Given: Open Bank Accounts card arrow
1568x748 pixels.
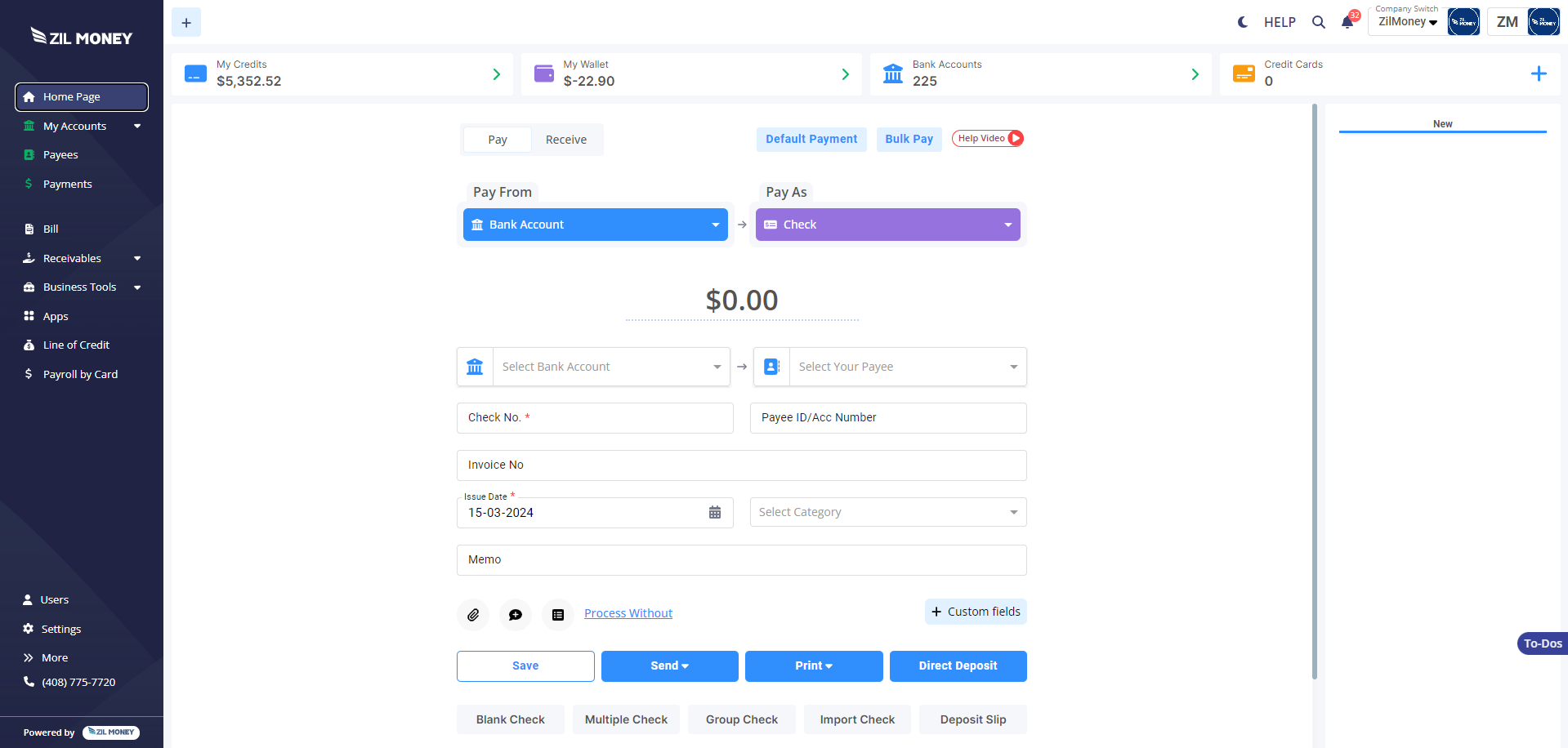Looking at the screenshot, I should click(x=1195, y=74).
